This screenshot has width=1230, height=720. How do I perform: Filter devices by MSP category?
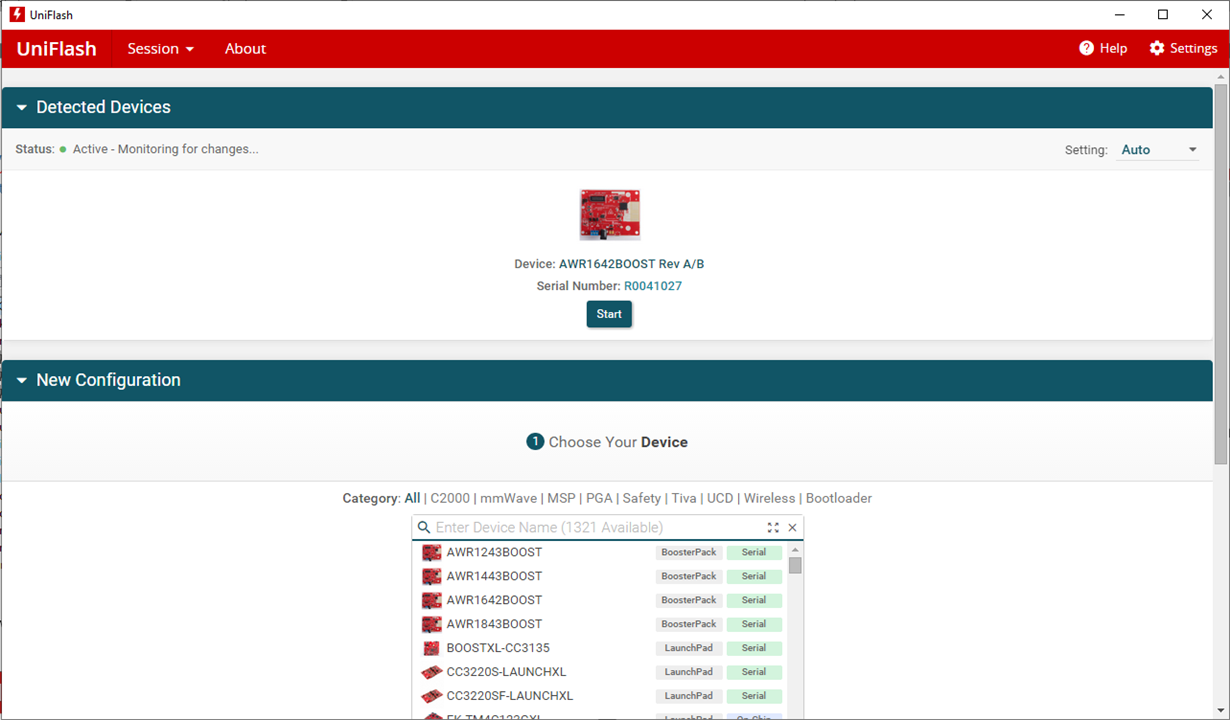point(561,498)
